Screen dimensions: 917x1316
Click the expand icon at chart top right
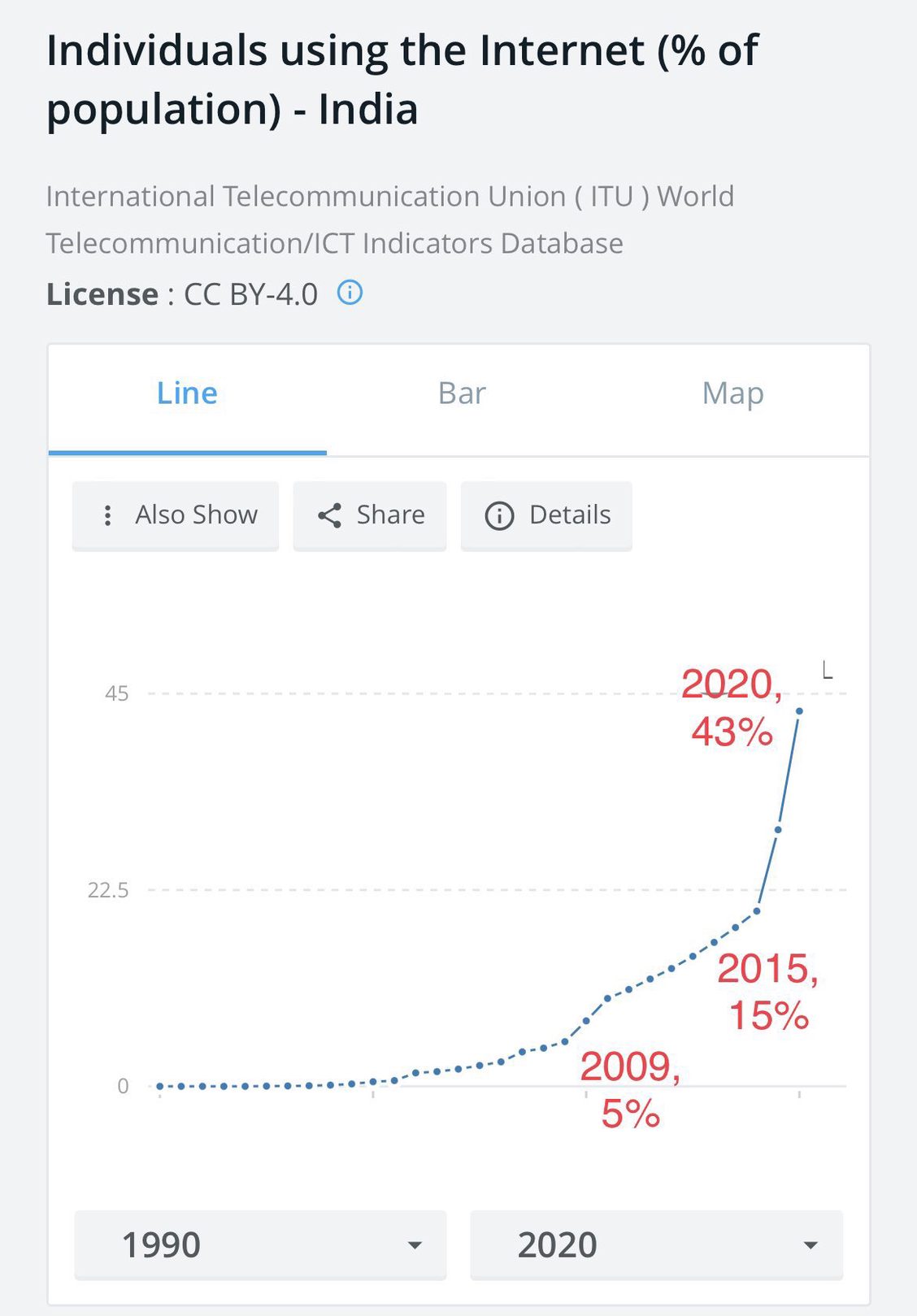827,670
